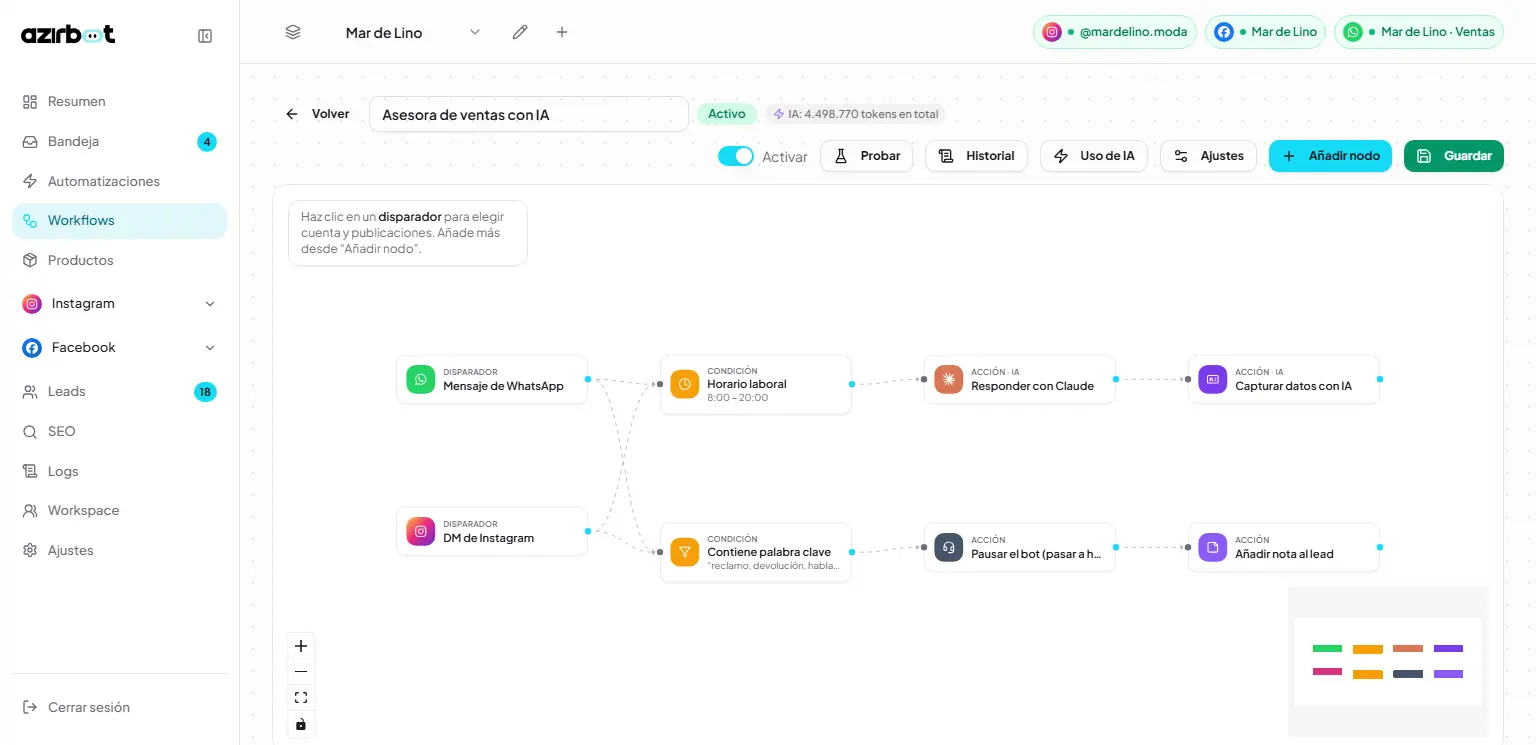
Task: Click the WhatsApp trigger node icon
Action: tap(421, 380)
